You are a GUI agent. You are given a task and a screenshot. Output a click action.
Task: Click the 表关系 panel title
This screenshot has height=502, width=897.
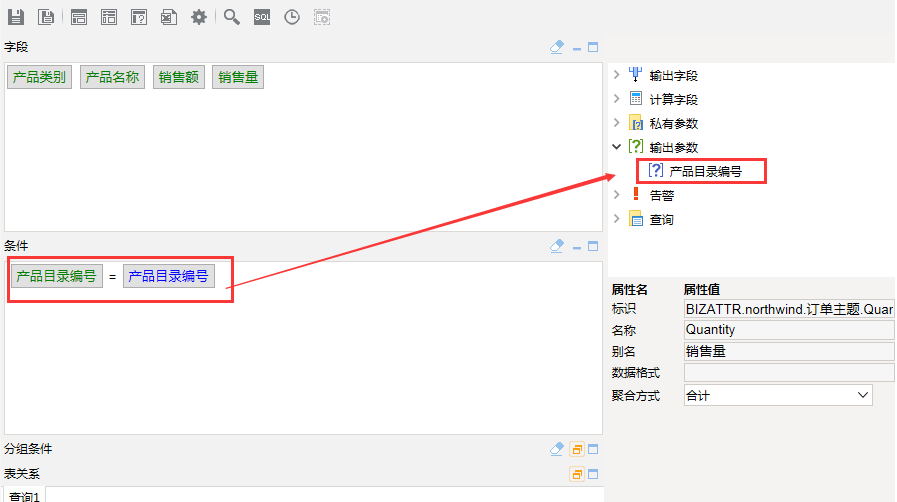(22, 474)
